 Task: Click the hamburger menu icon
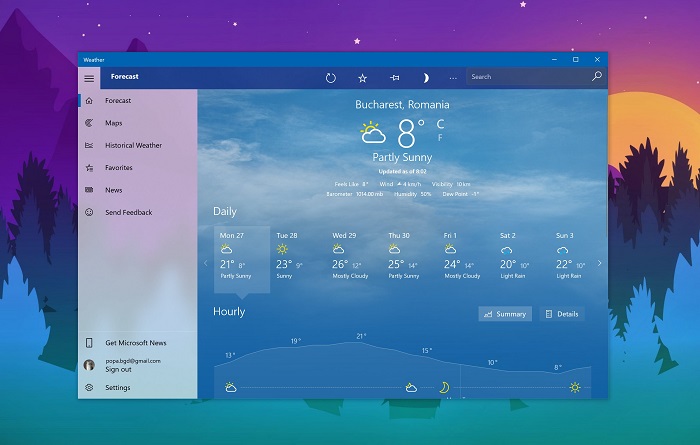(x=89, y=77)
